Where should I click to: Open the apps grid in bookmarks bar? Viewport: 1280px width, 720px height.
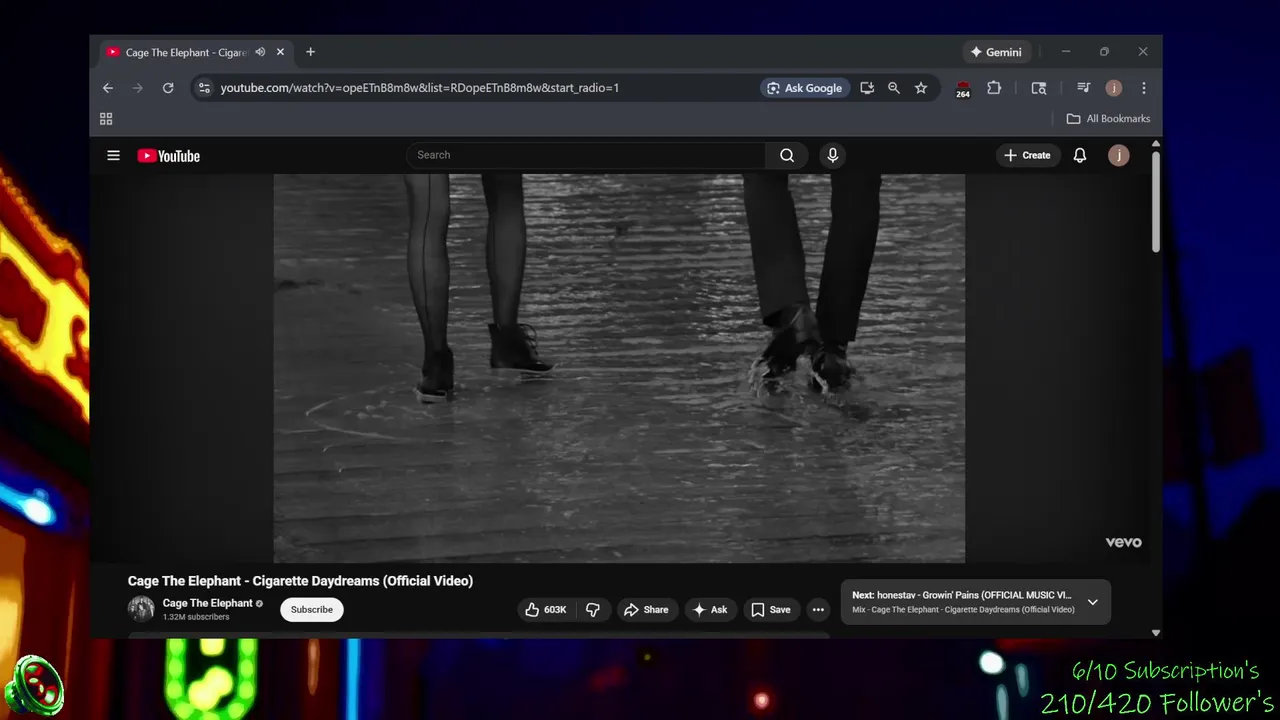(x=106, y=119)
